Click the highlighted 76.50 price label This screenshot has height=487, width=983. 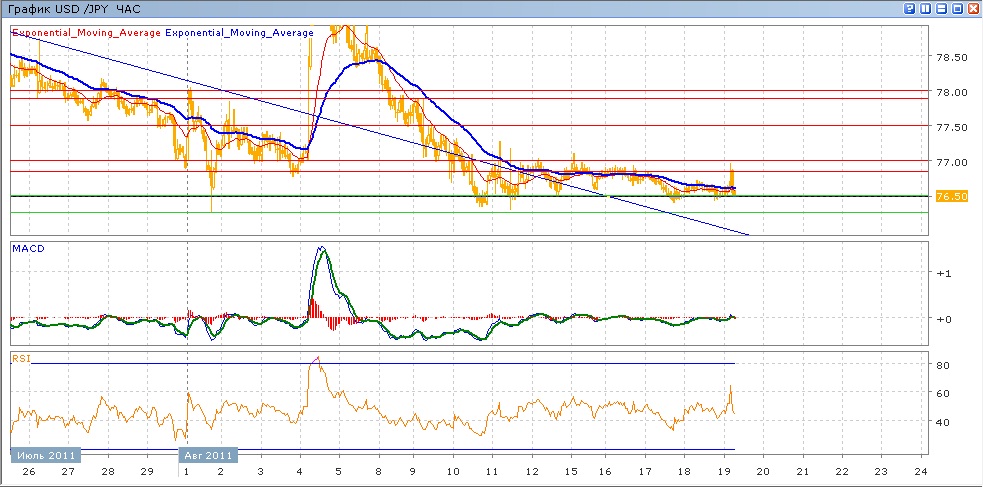pos(951,196)
